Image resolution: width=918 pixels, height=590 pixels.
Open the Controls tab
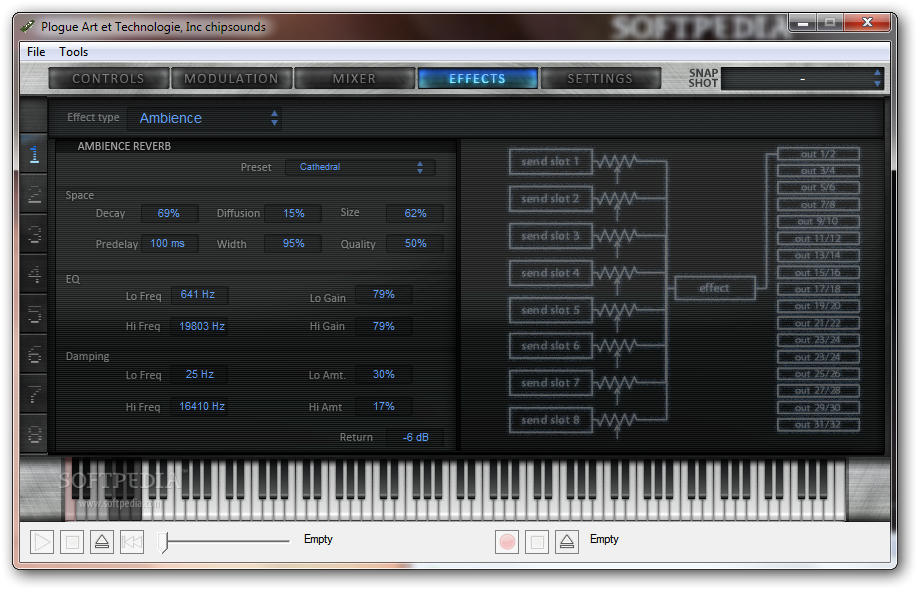109,78
